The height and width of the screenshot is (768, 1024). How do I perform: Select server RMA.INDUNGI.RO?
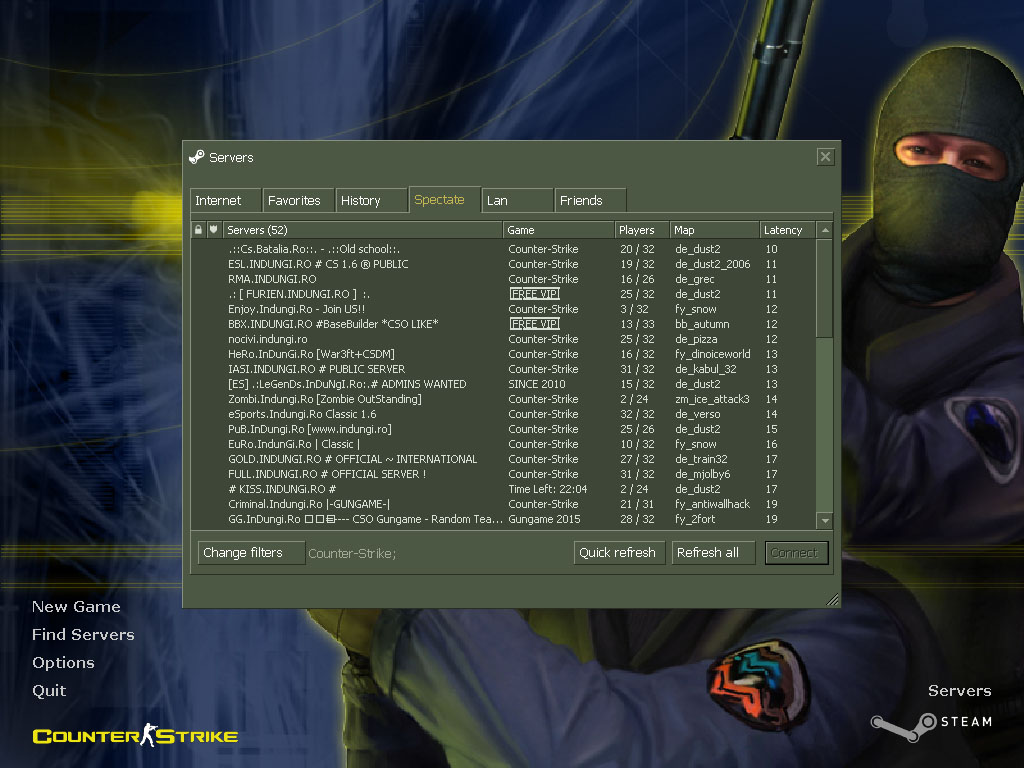(503, 279)
